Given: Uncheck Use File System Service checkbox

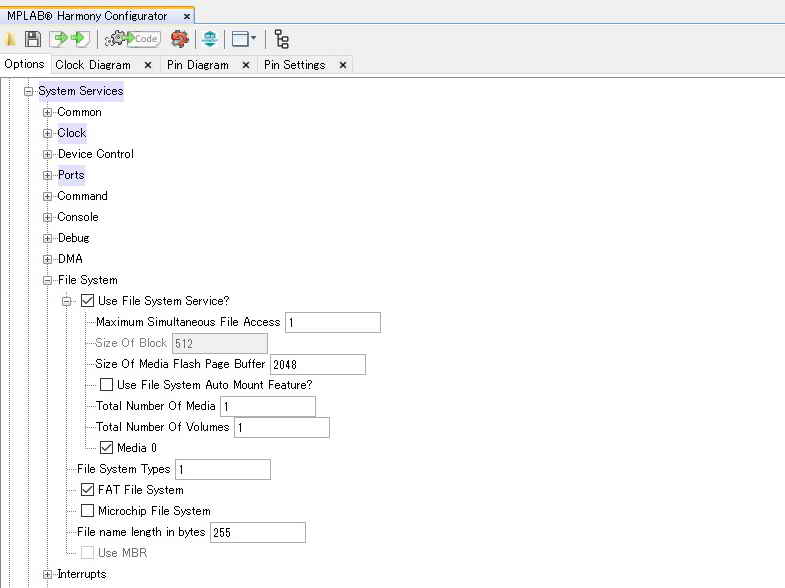Looking at the screenshot, I should pyautogui.click(x=87, y=300).
